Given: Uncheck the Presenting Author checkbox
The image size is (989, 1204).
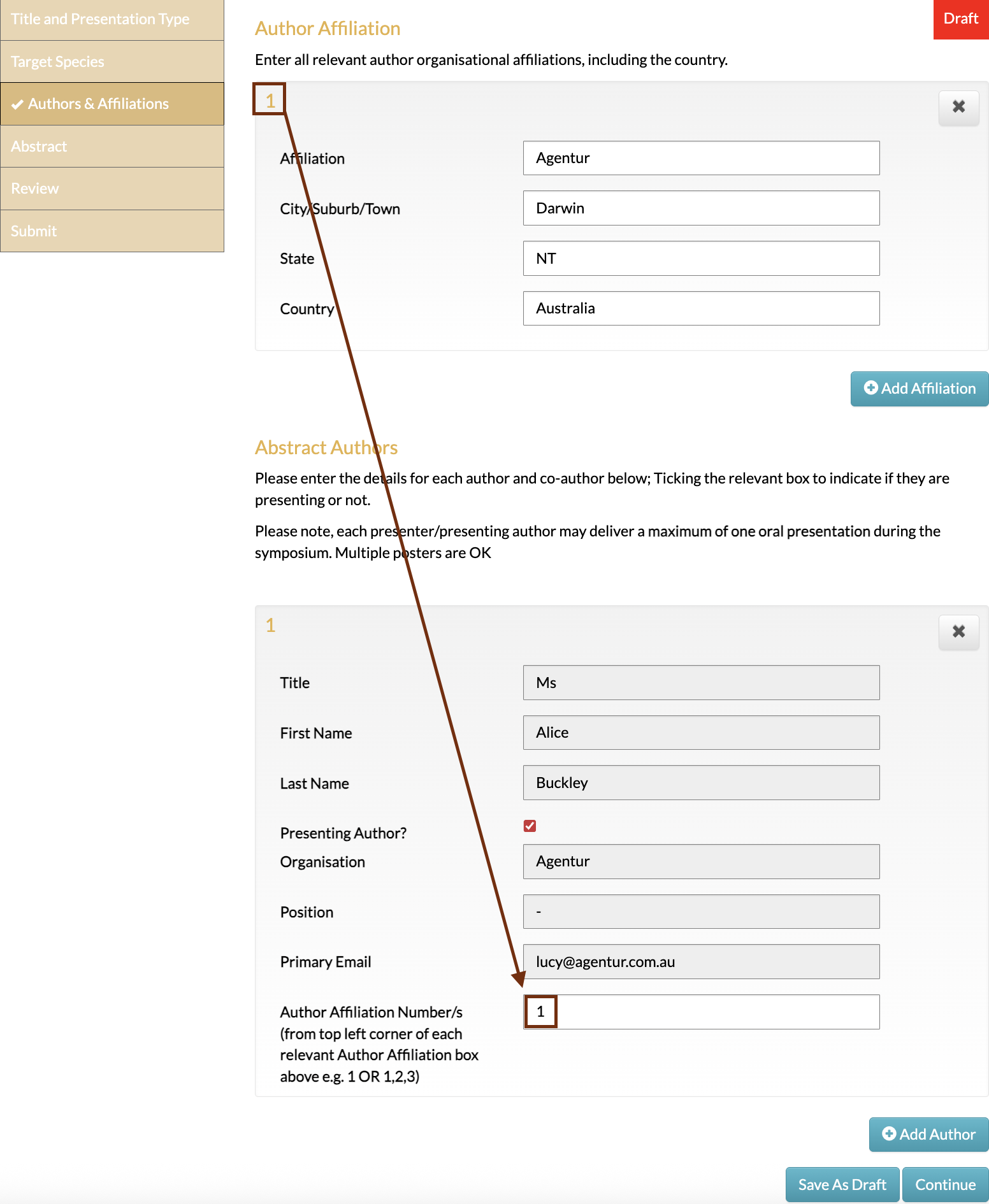Looking at the screenshot, I should coord(530,826).
